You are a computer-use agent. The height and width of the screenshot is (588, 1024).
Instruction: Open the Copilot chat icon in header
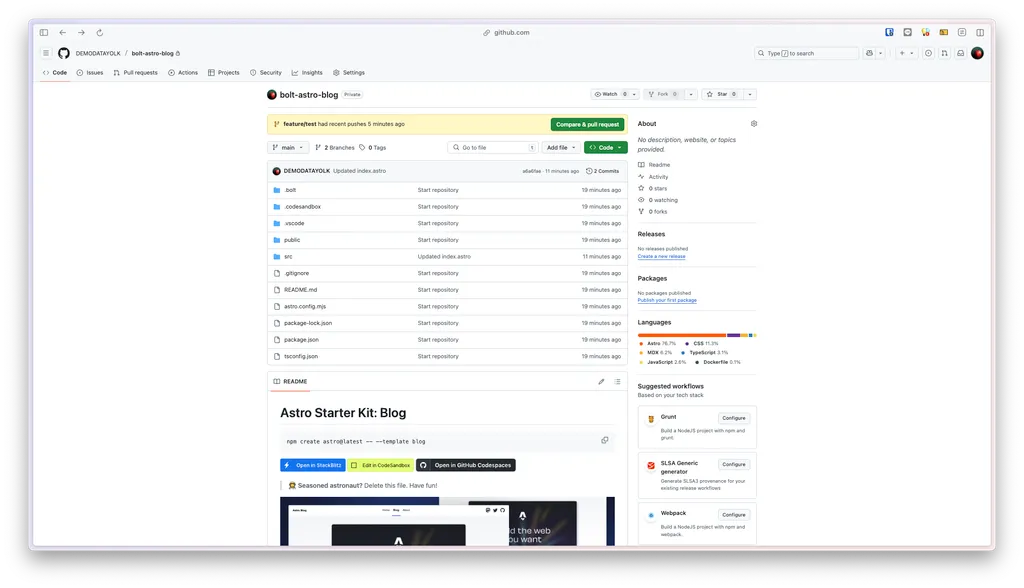pyautogui.click(x=869, y=53)
